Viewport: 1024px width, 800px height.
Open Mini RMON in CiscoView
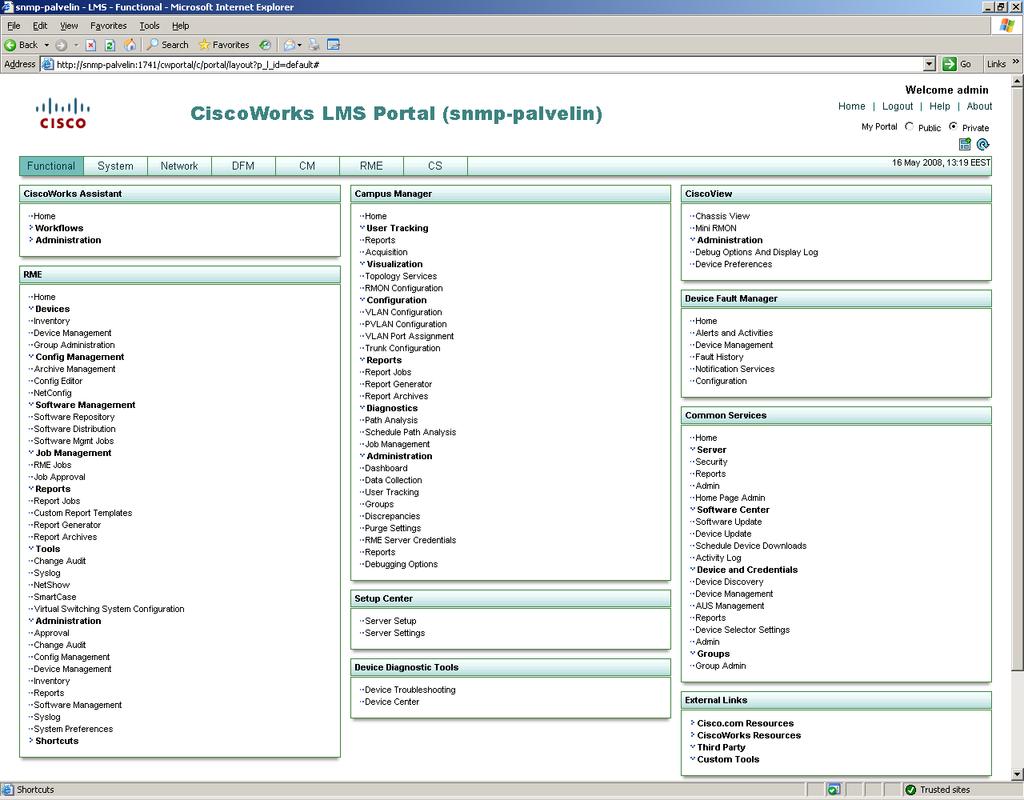(x=716, y=228)
